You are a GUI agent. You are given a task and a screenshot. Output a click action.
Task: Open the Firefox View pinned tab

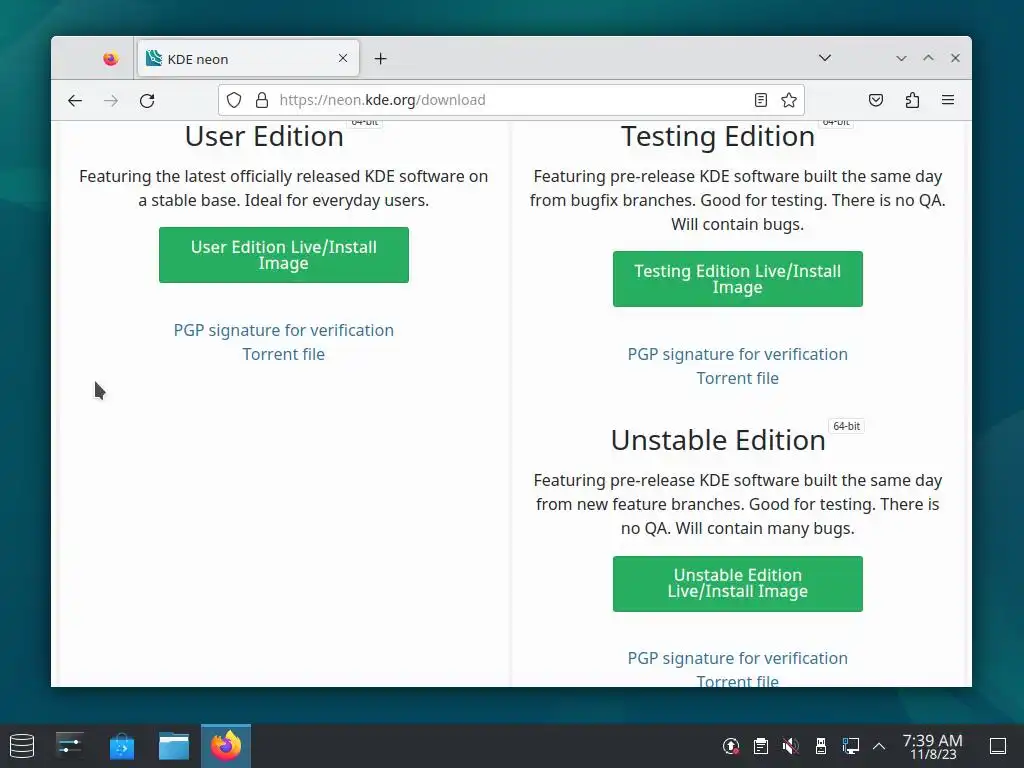tap(111, 59)
